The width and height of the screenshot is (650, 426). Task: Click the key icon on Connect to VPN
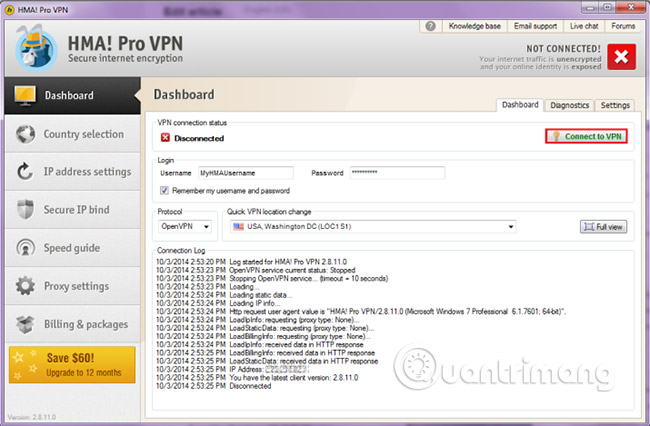pyautogui.click(x=556, y=136)
